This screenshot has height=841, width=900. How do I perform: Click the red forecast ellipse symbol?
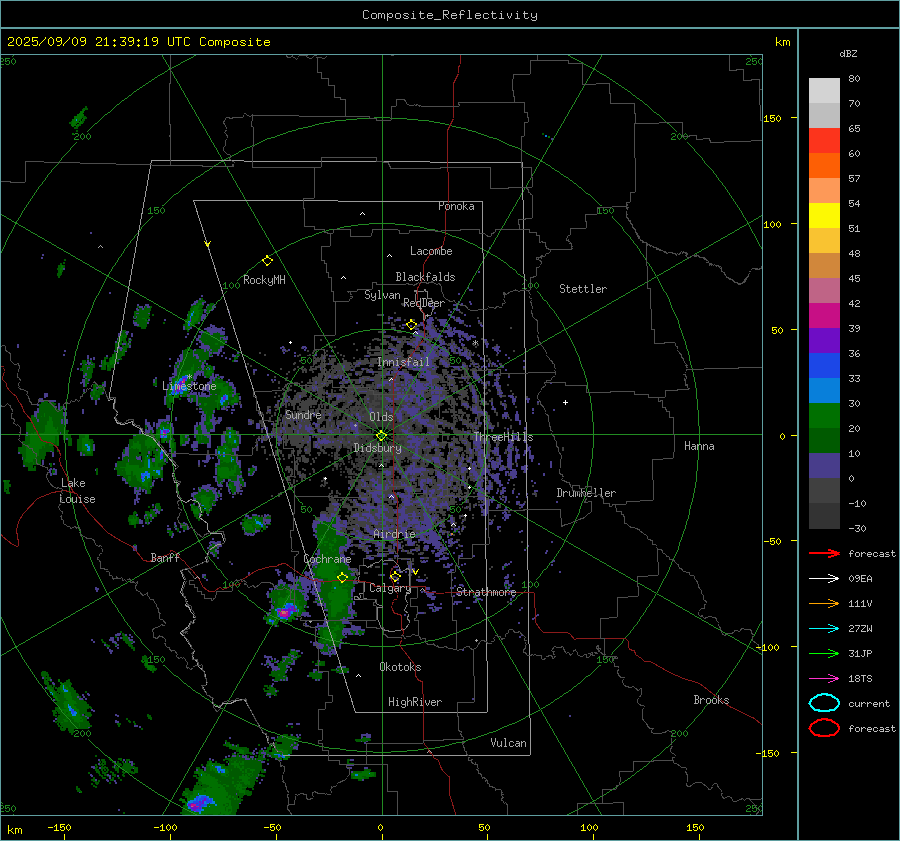(824, 728)
